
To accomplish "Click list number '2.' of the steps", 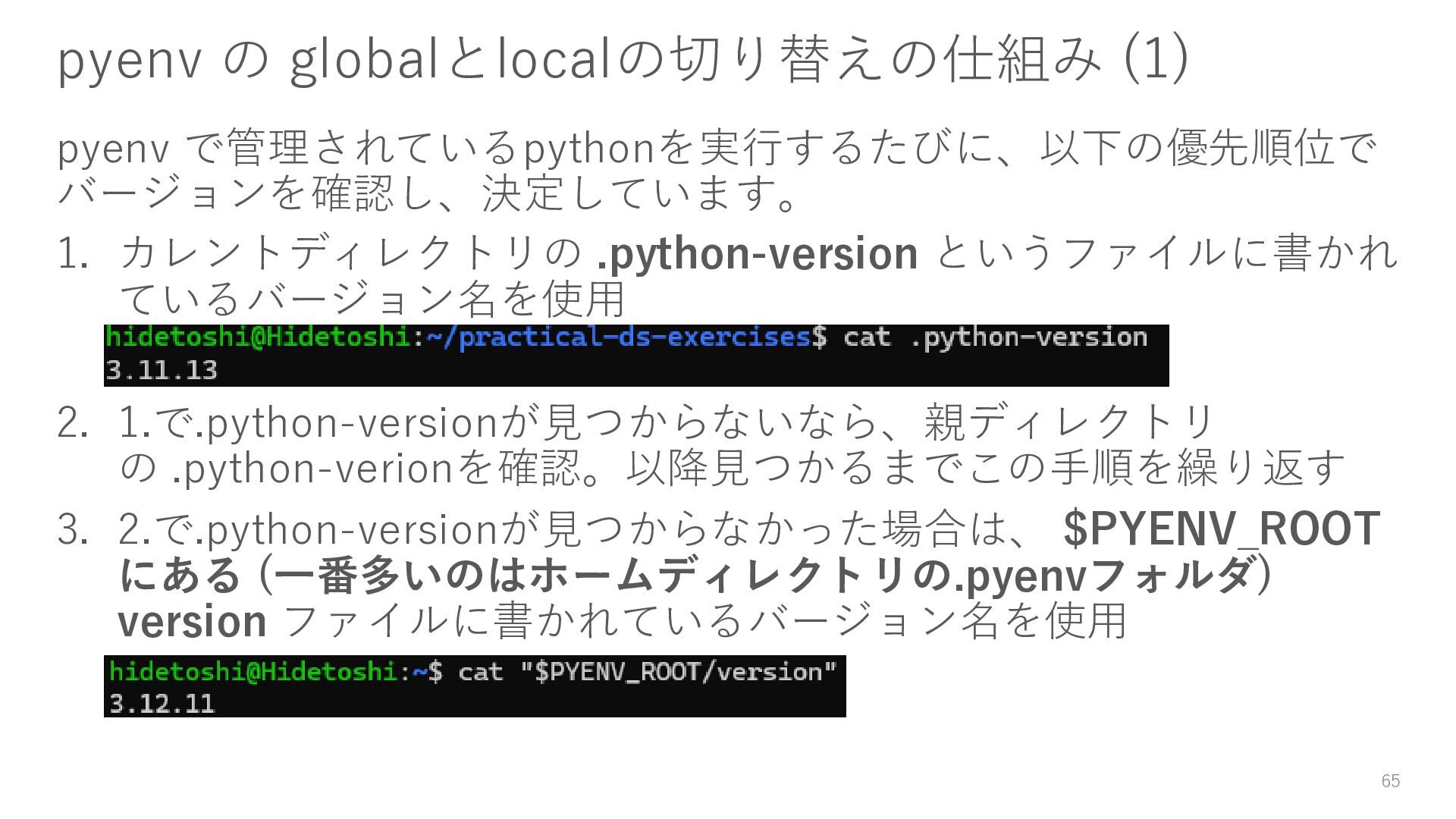I will pos(73,423).
